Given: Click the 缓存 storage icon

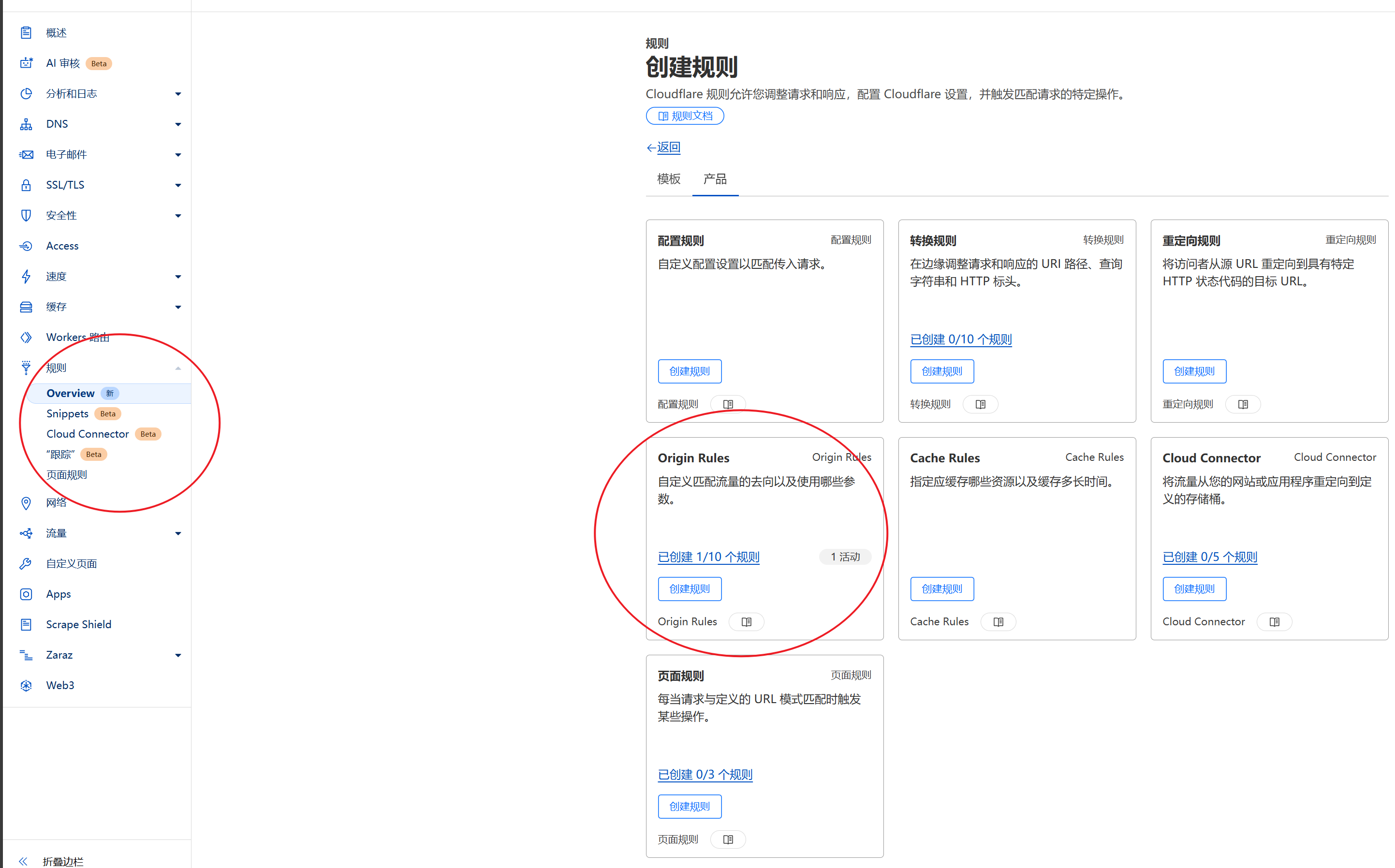Looking at the screenshot, I should pyautogui.click(x=26, y=307).
